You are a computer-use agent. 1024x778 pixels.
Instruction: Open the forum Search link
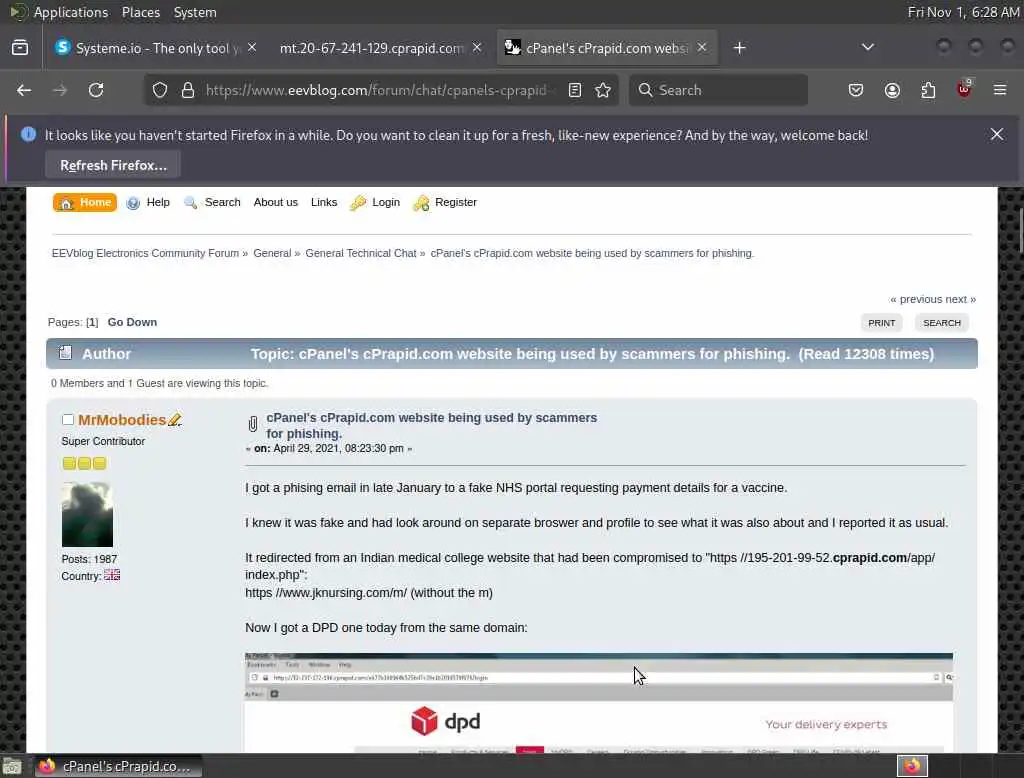(222, 203)
